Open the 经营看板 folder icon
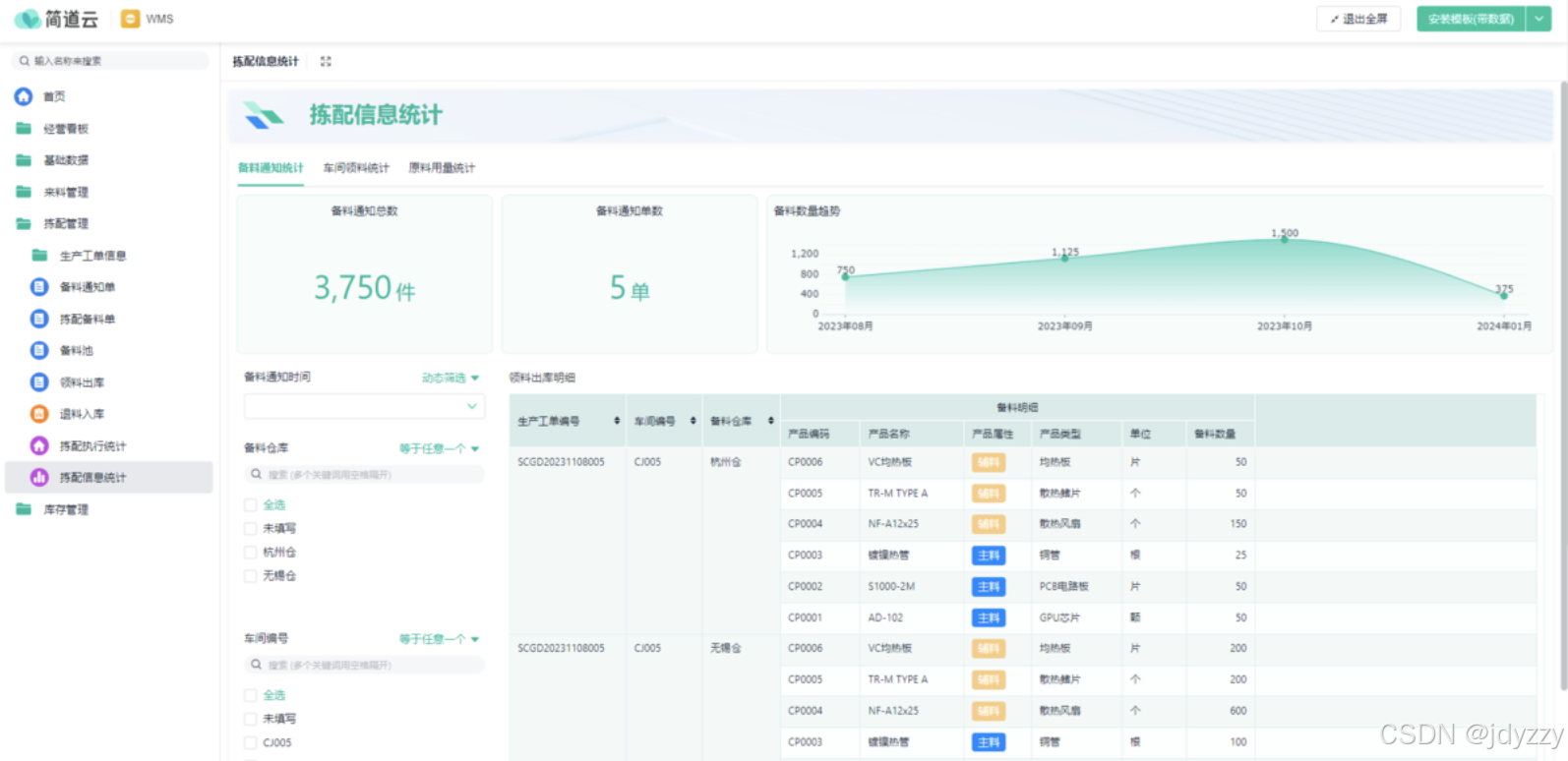 pos(24,129)
